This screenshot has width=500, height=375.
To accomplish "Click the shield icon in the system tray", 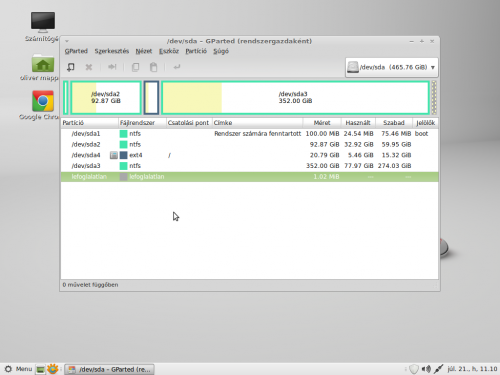I will click(x=414, y=369).
